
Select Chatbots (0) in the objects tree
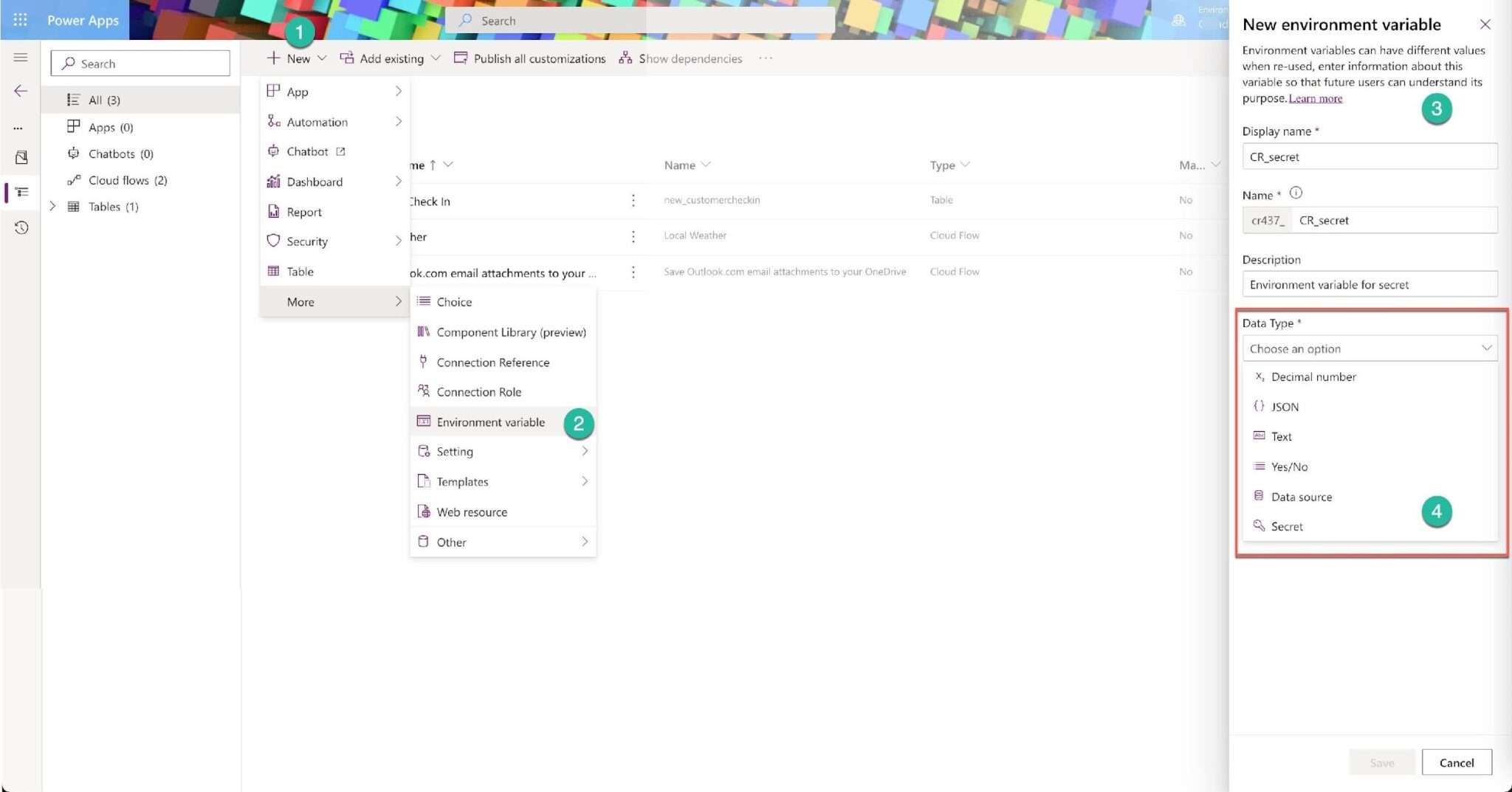coord(140,154)
